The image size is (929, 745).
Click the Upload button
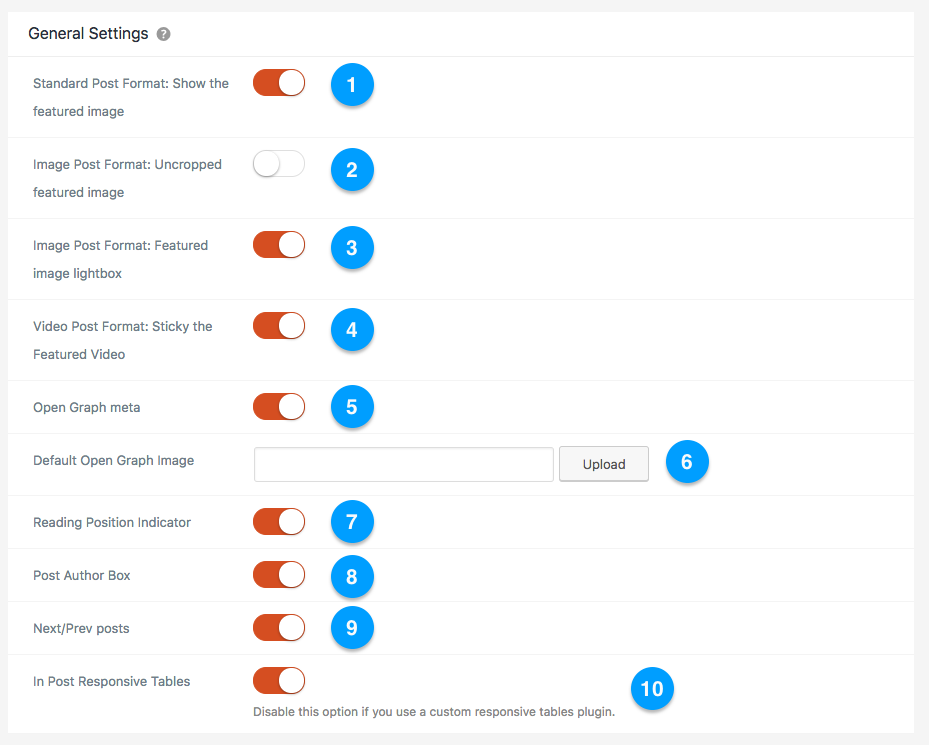click(604, 464)
